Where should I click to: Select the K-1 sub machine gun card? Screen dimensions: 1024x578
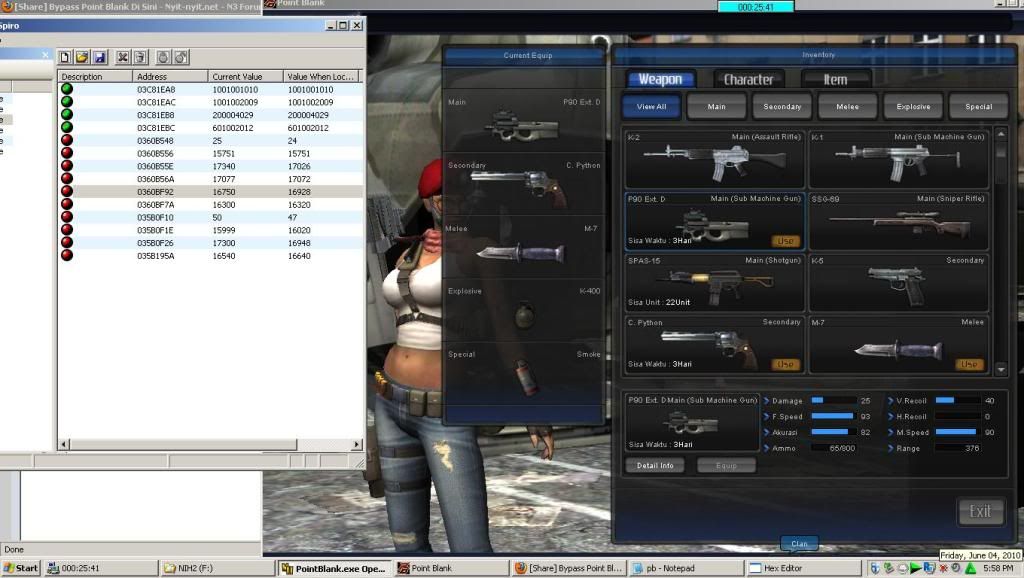tap(899, 159)
